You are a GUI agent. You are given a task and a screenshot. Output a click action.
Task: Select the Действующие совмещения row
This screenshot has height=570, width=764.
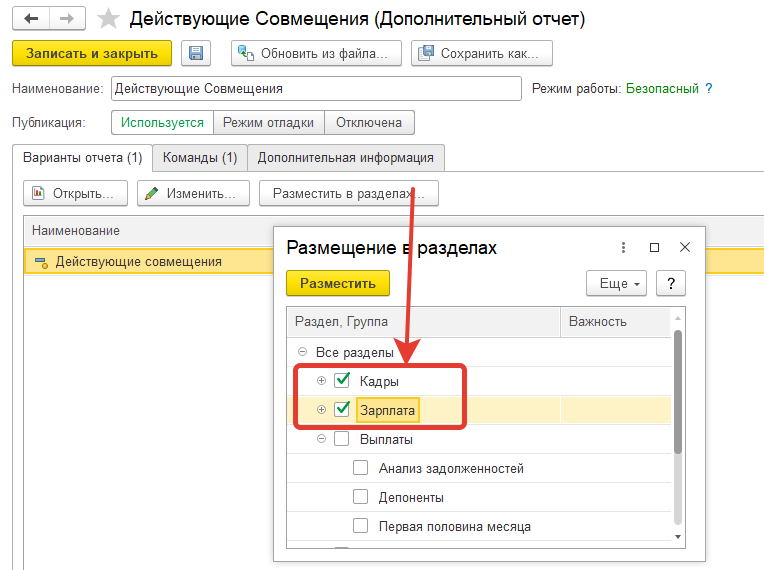[149, 262]
